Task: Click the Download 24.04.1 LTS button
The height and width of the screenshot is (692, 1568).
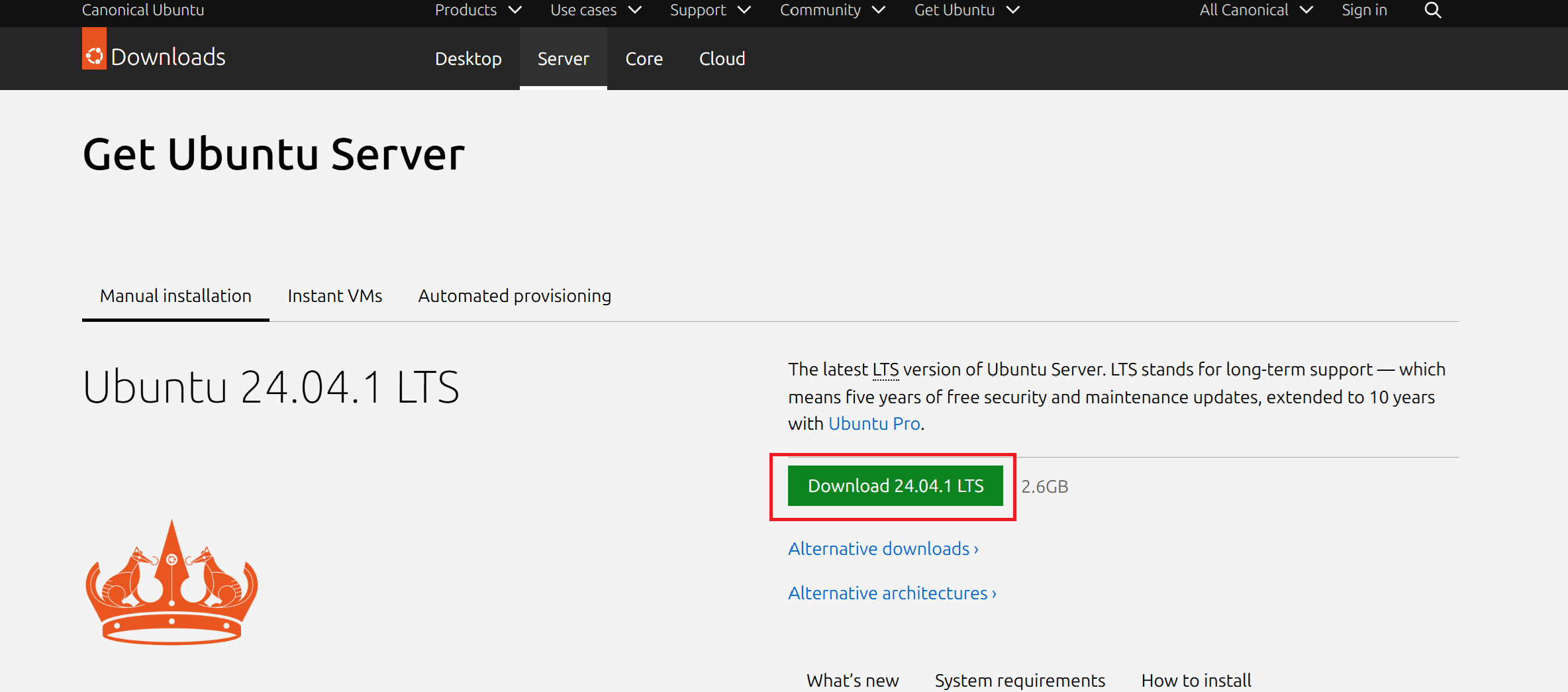Action: (x=895, y=485)
